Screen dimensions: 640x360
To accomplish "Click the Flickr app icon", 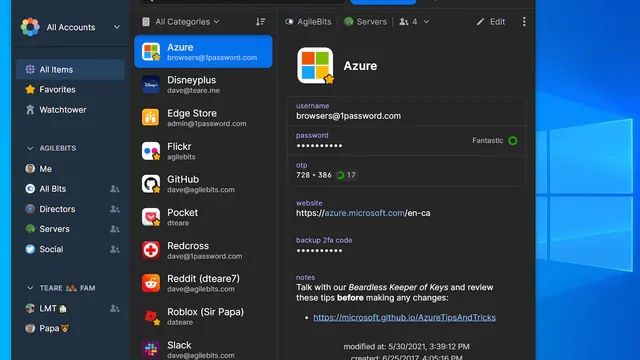I will (x=151, y=151).
